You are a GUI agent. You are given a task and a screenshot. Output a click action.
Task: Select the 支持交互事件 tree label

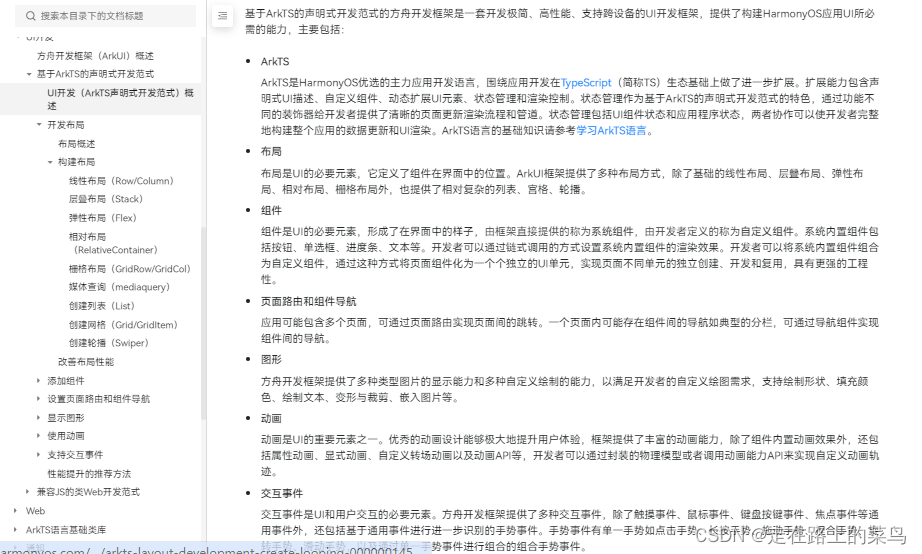tap(75, 455)
